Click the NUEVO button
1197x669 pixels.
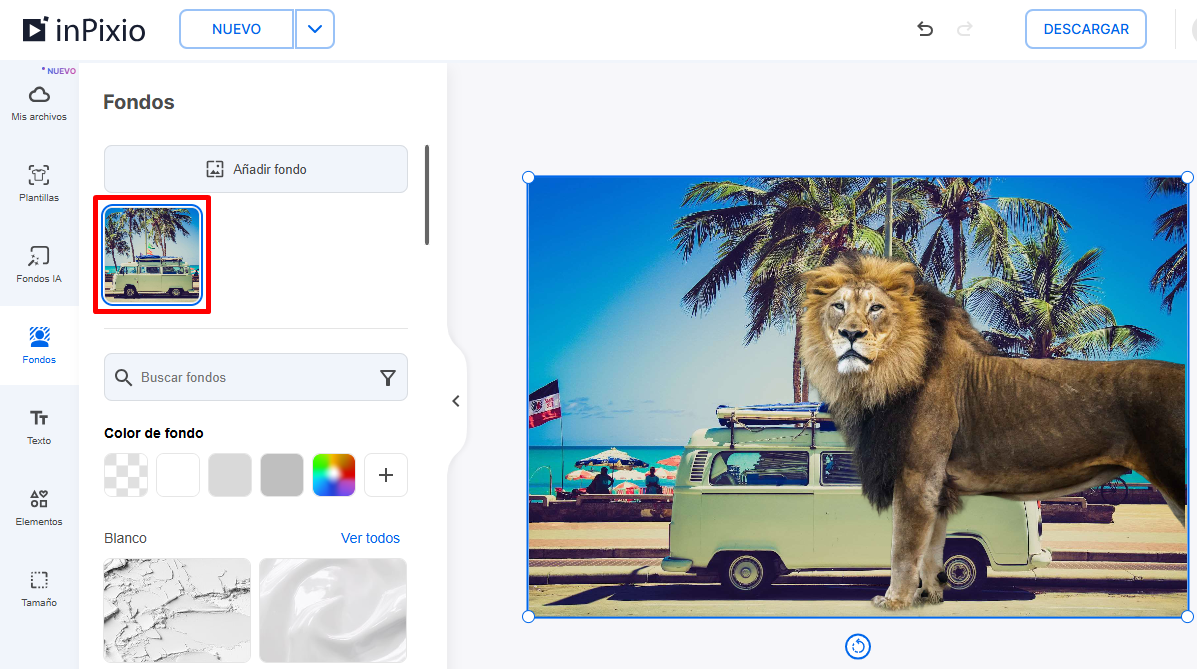[237, 29]
